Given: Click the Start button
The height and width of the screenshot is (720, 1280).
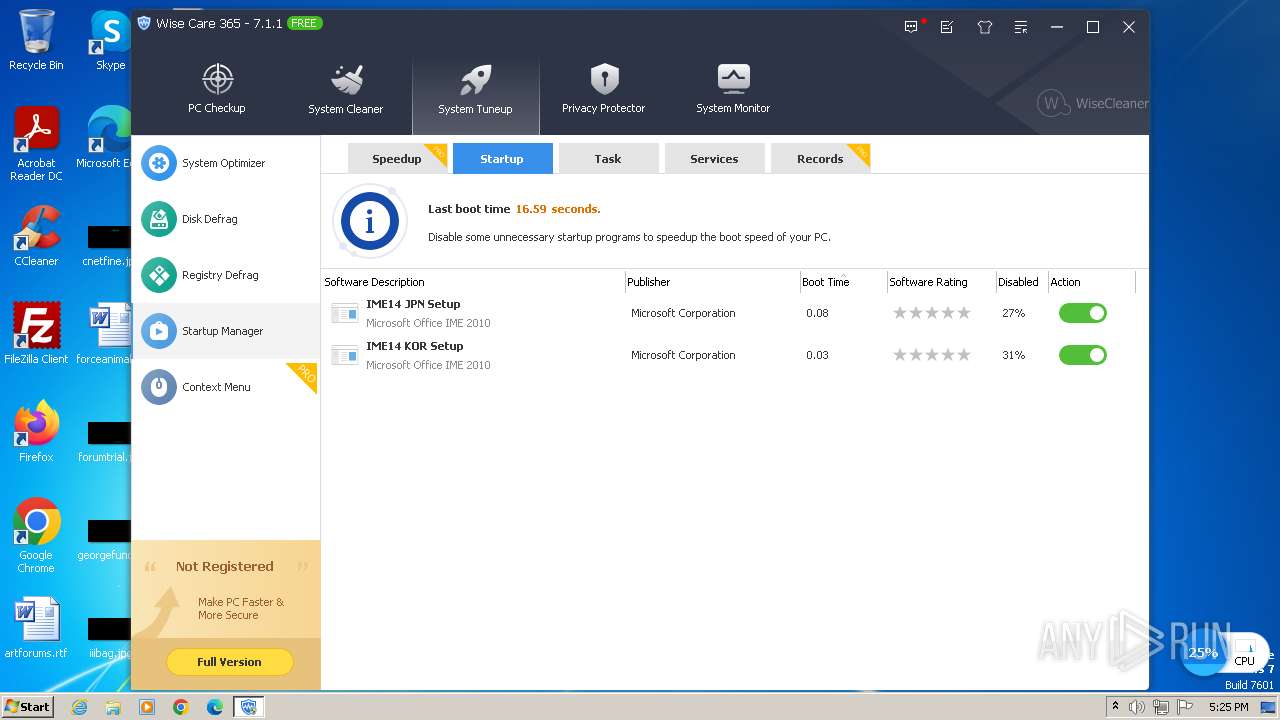Looking at the screenshot, I should tap(28, 707).
